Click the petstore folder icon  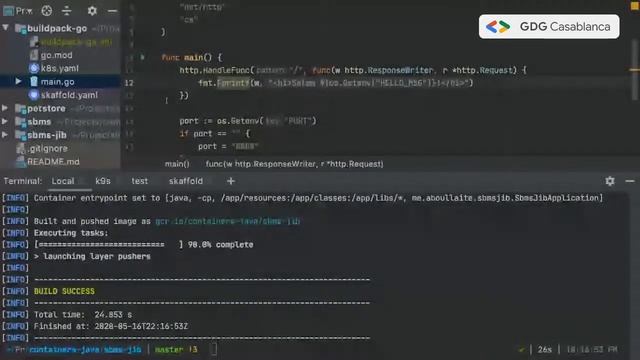(20, 109)
